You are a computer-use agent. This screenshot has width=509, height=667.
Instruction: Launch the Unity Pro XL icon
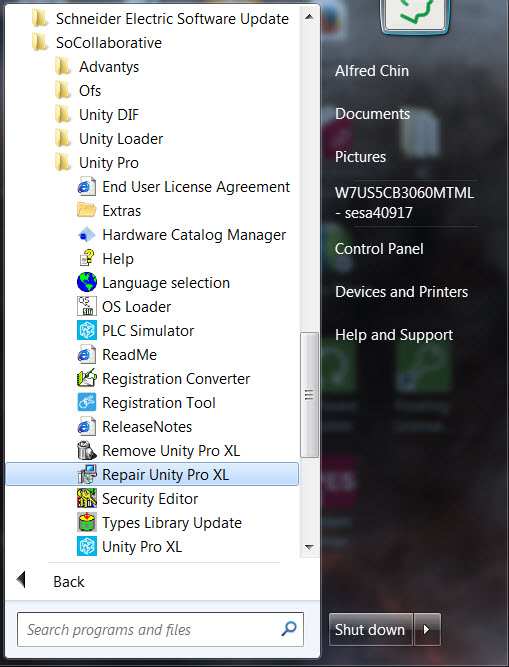click(x=87, y=546)
